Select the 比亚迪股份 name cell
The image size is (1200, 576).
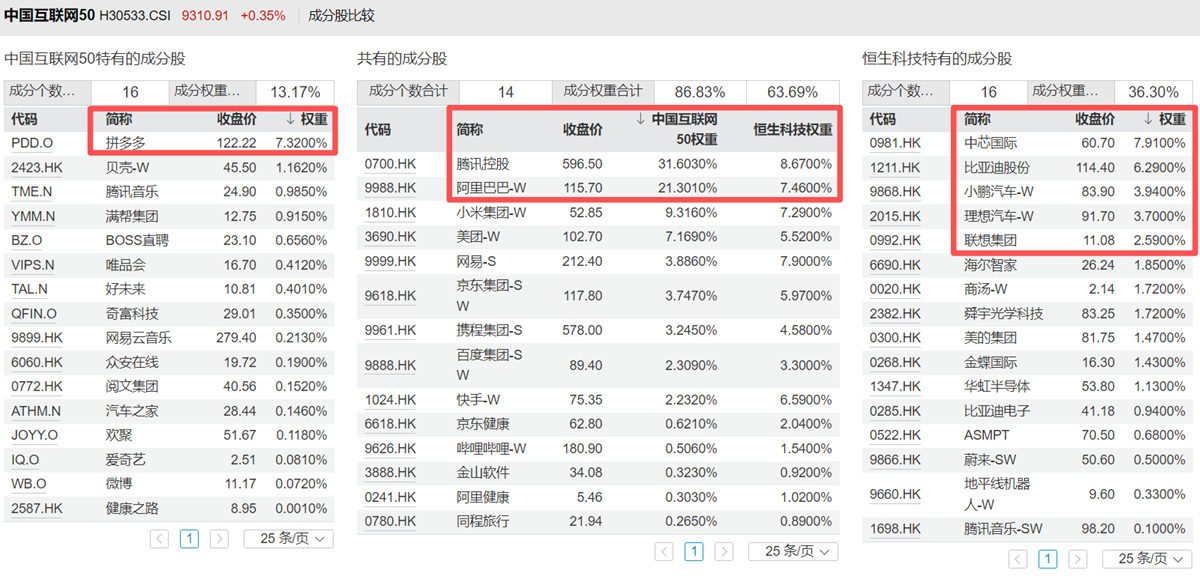997,167
